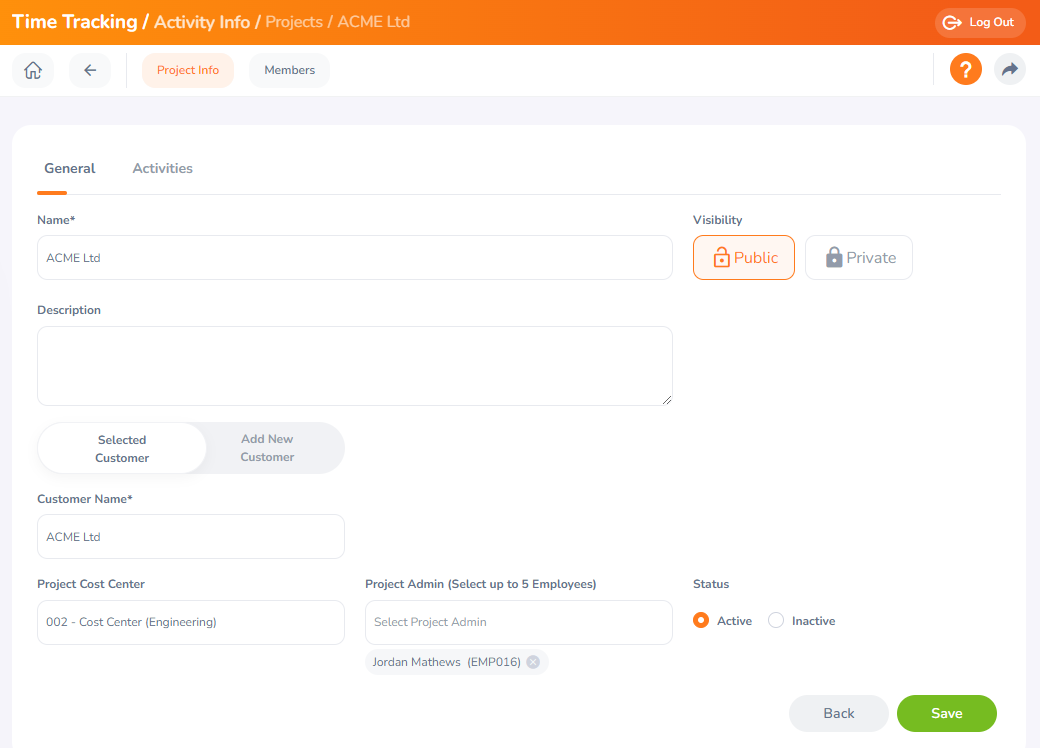Click the back arrow icon in toolbar
Screen dimensions: 1040x748
pyautogui.click(x=90, y=70)
